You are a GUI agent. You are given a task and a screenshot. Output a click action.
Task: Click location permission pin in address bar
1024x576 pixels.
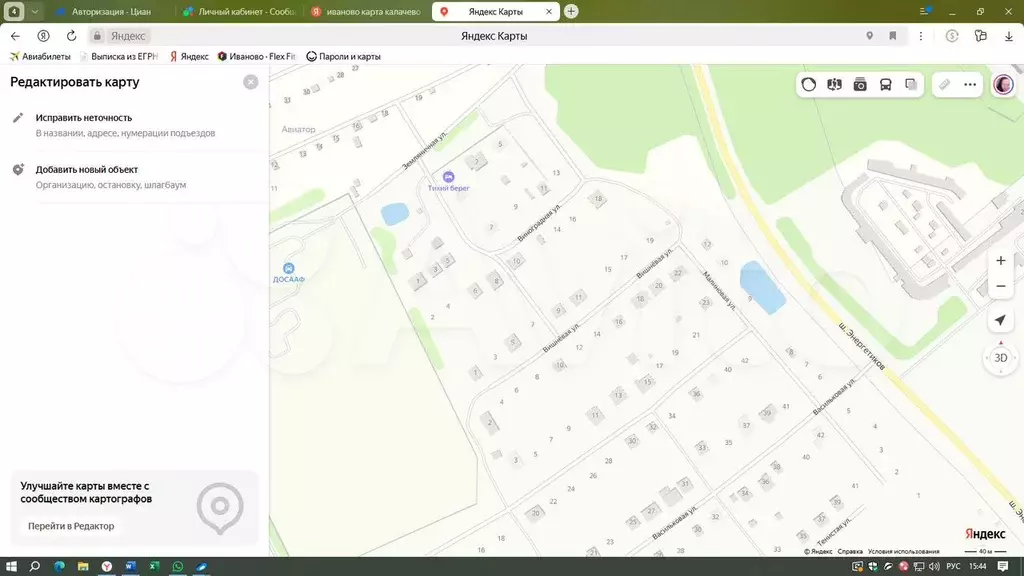pyautogui.click(x=869, y=36)
